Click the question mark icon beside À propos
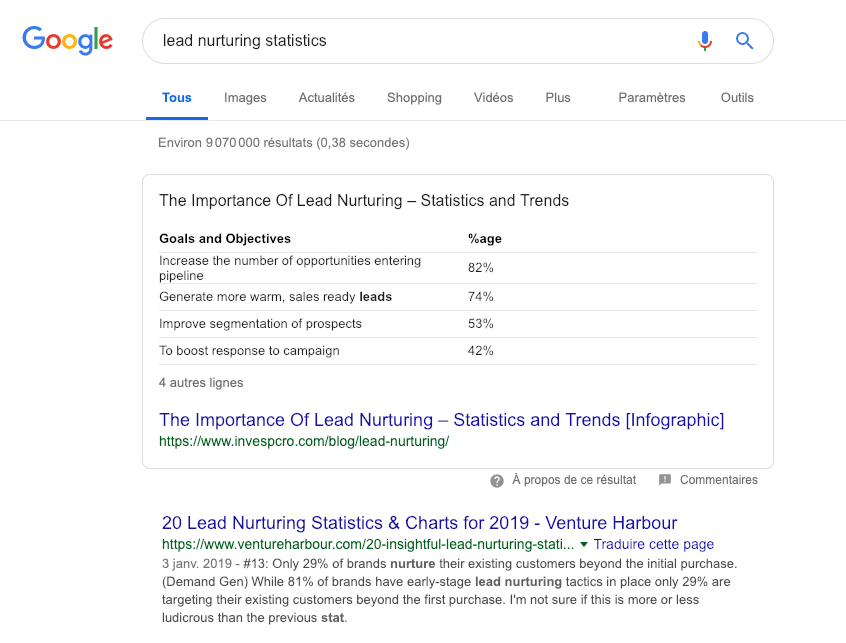This screenshot has height=643, width=846. click(x=497, y=481)
